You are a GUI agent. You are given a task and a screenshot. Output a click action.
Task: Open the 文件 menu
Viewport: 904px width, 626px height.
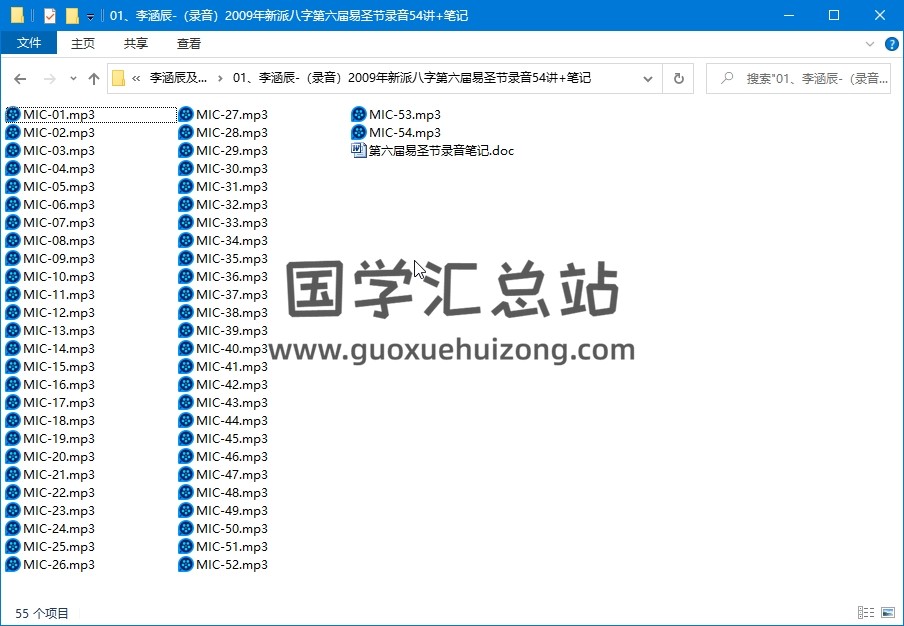pos(29,44)
